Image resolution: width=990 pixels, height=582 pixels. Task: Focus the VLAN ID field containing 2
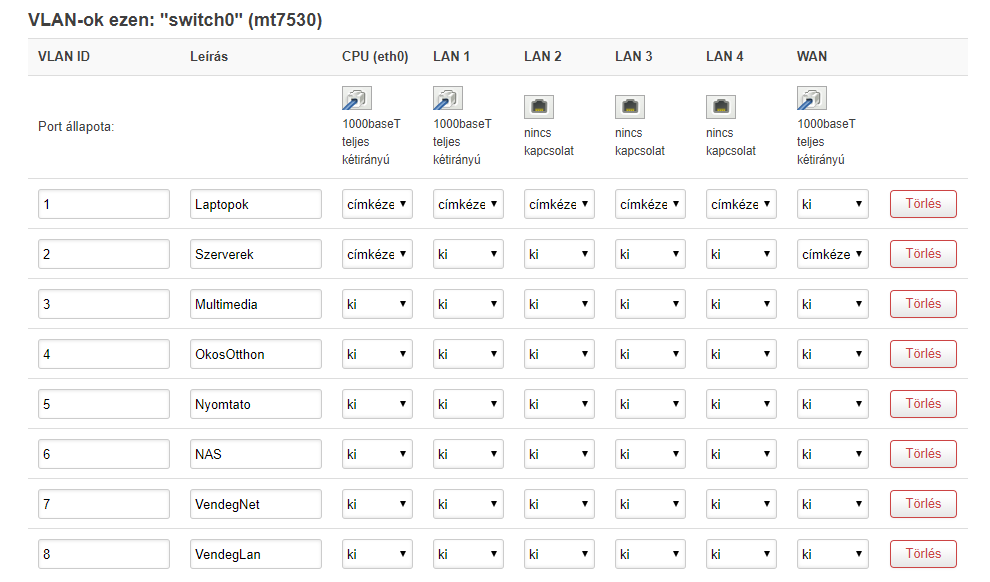tap(104, 254)
